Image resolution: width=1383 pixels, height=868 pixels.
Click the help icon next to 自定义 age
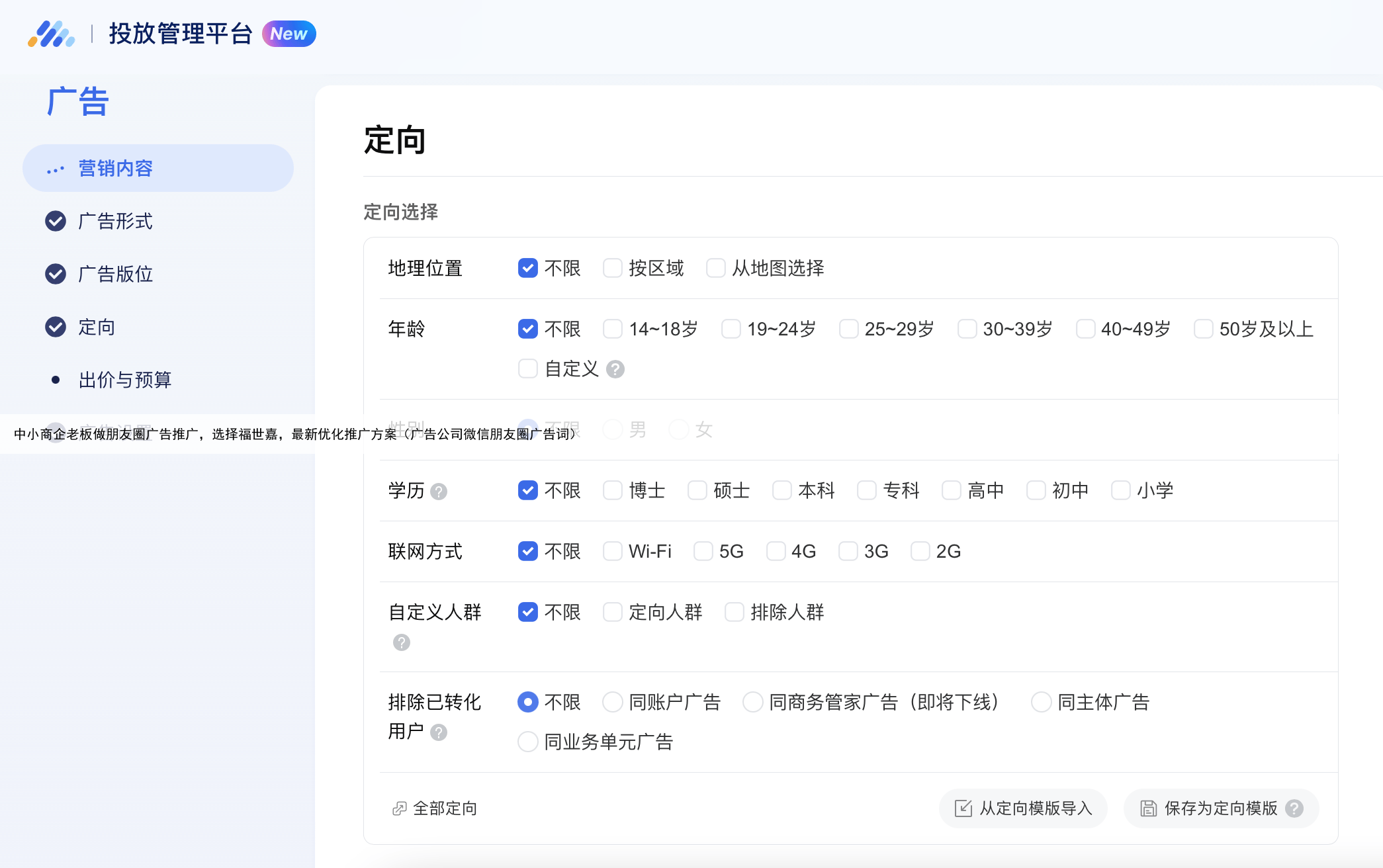[x=615, y=369]
